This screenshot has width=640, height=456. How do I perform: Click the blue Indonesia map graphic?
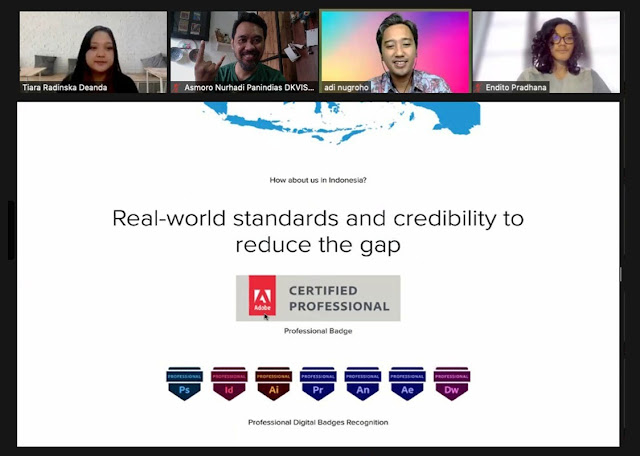(x=342, y=122)
